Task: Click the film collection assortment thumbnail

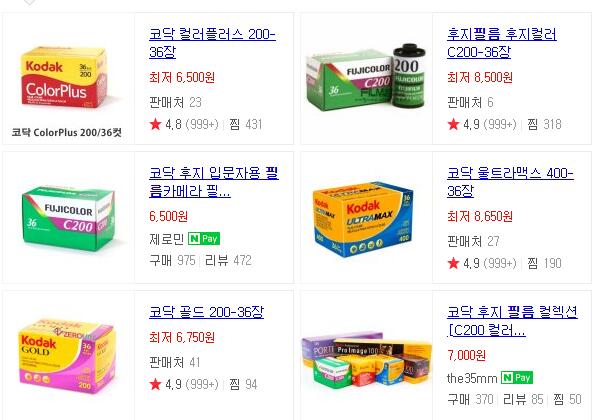Action: (x=366, y=360)
